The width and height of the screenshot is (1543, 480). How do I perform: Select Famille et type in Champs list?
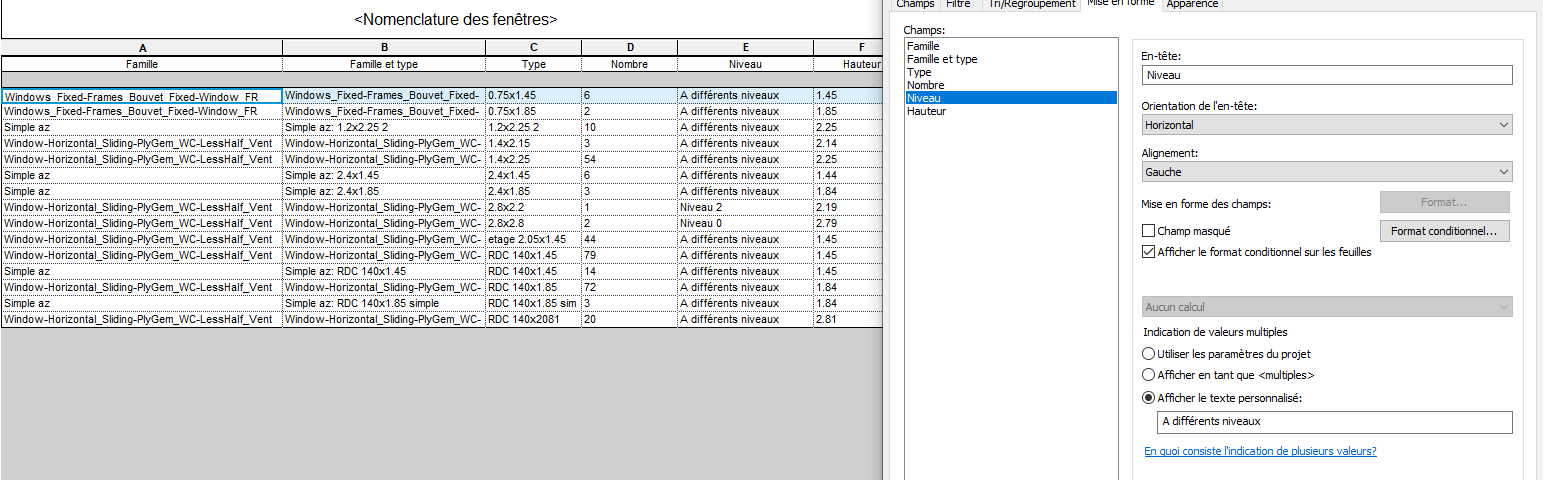tap(942, 59)
